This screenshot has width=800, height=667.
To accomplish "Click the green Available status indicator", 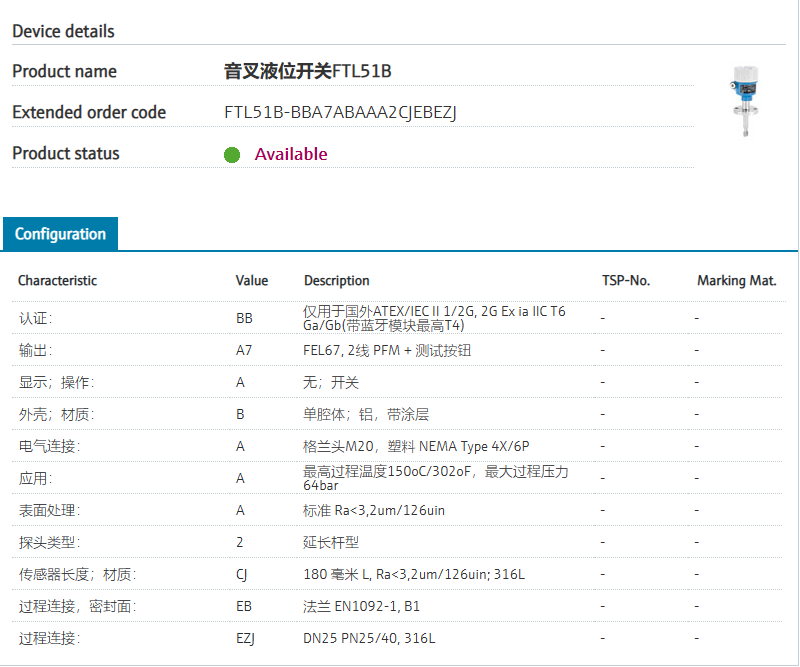I will pos(232,155).
